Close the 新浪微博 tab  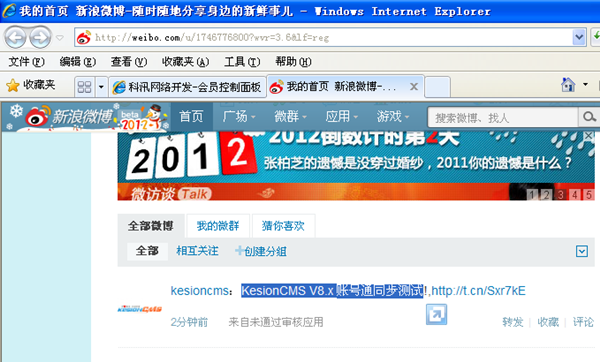[x=414, y=87]
